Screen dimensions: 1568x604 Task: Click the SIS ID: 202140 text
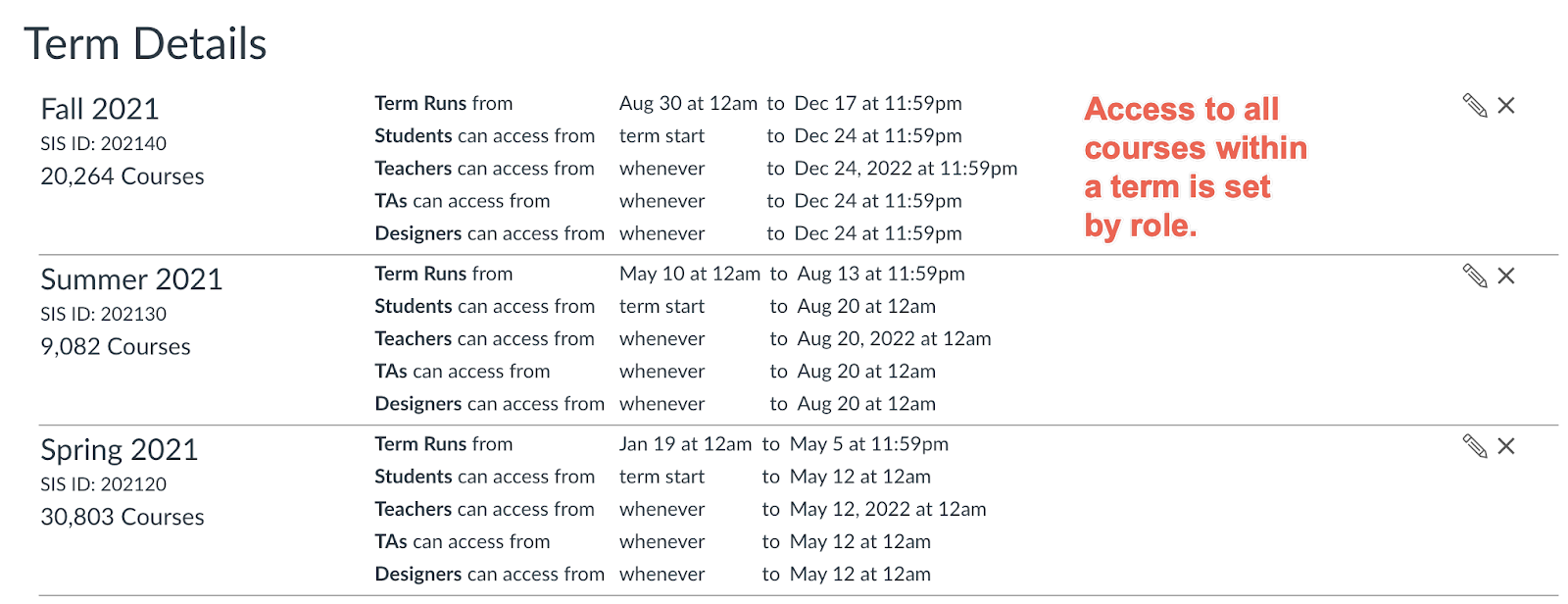click(x=104, y=143)
